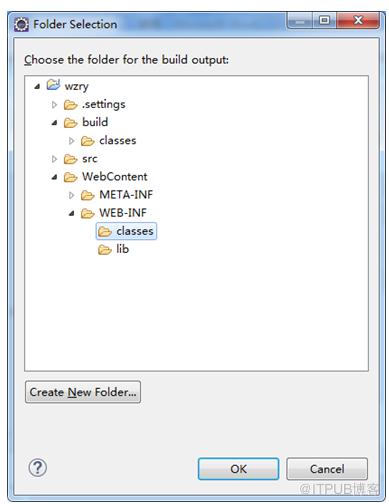This screenshot has height=504, width=389.
Task: Expand the src folder node
Action: point(54,159)
